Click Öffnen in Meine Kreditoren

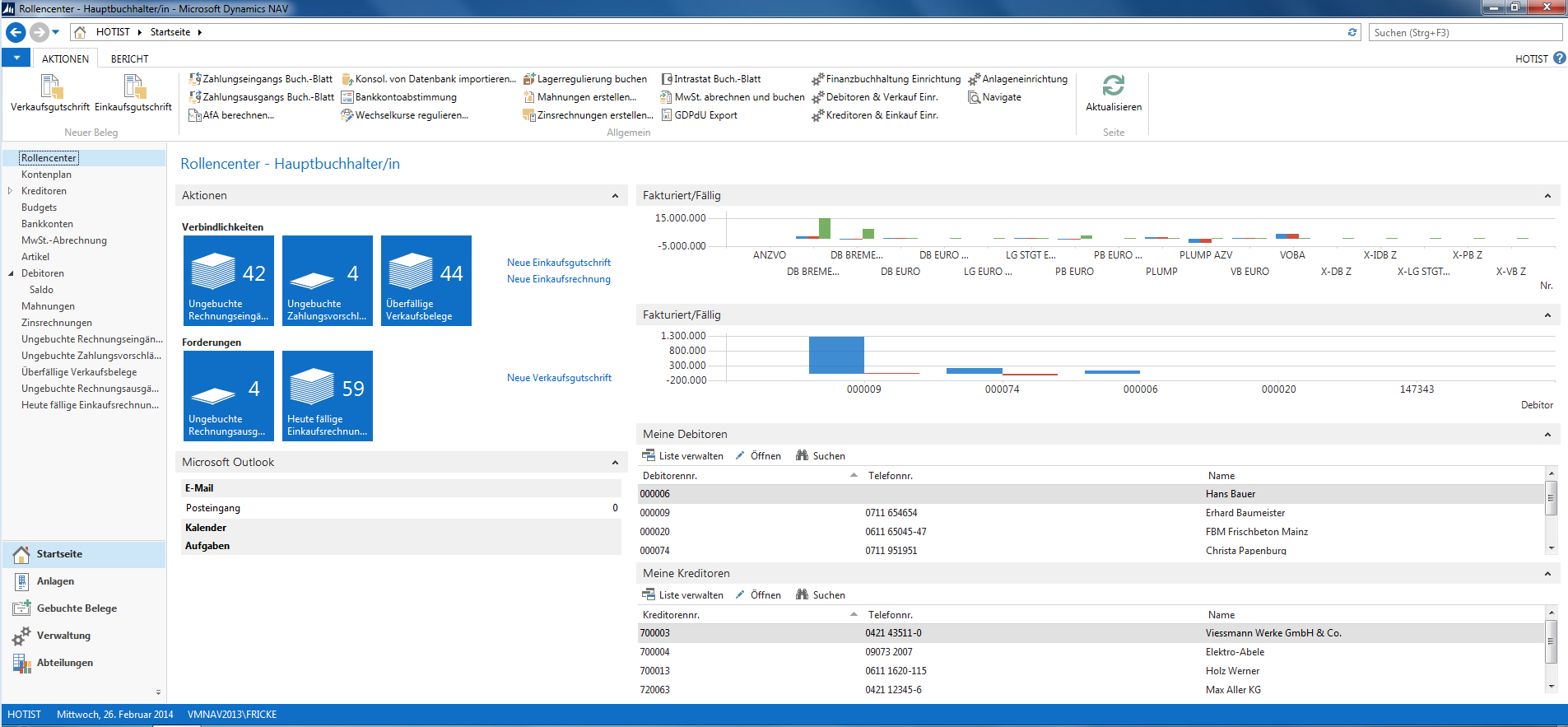click(x=758, y=595)
